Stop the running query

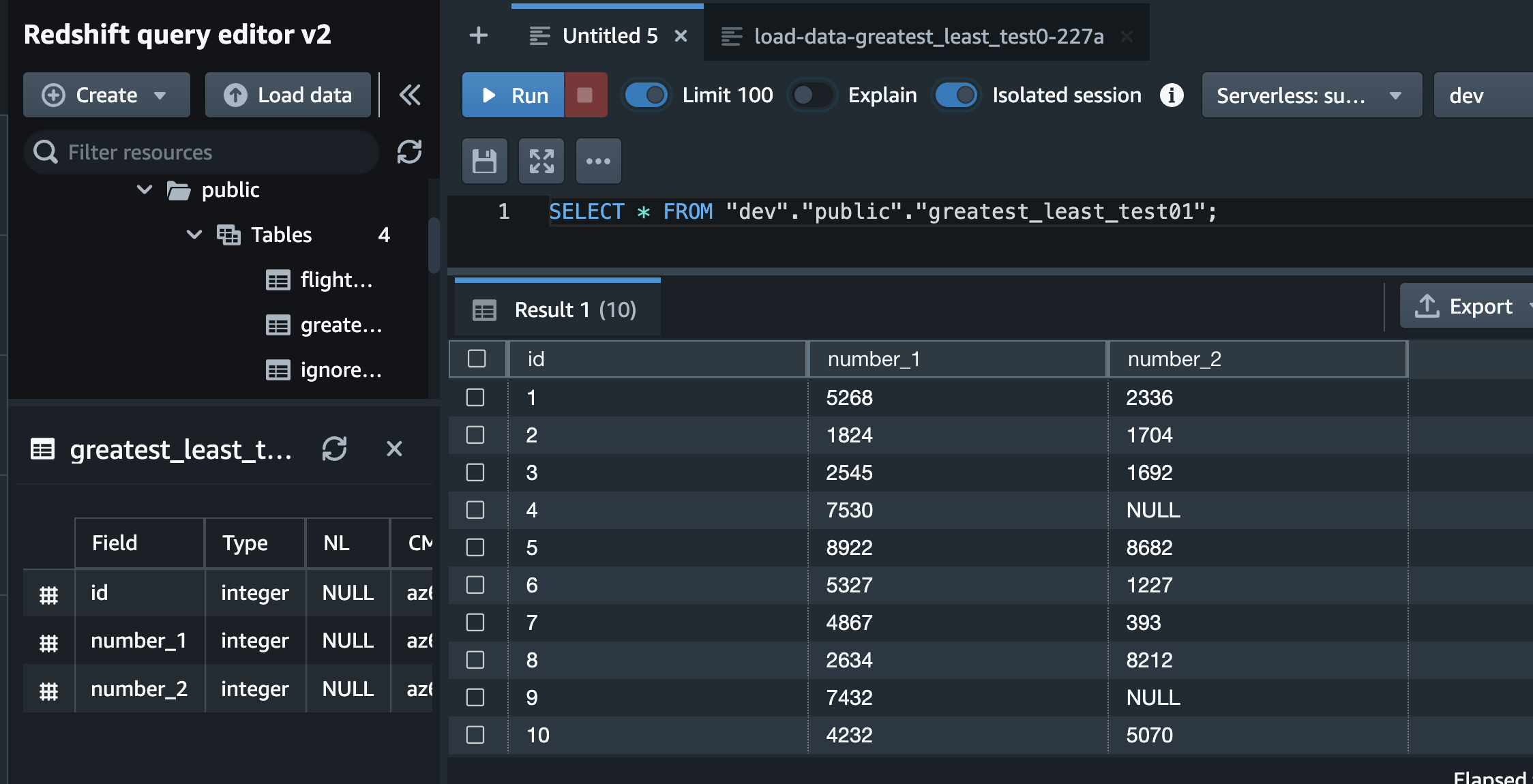tap(585, 95)
